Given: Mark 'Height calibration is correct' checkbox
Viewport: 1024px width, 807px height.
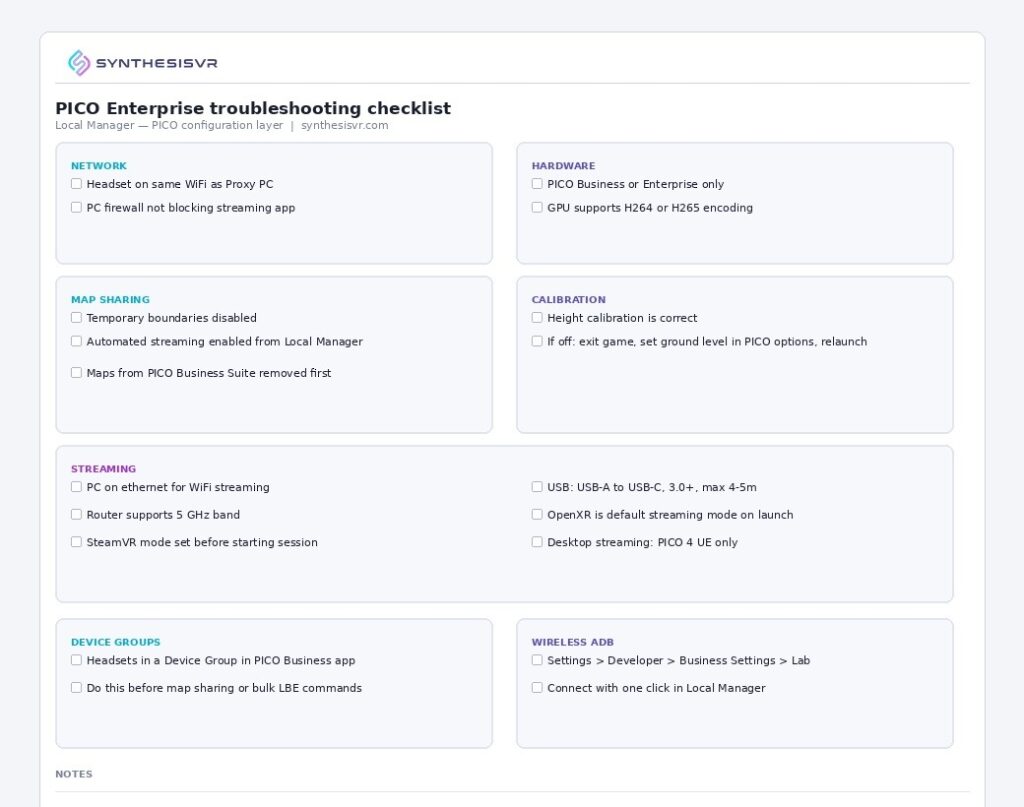Looking at the screenshot, I should click(x=537, y=318).
